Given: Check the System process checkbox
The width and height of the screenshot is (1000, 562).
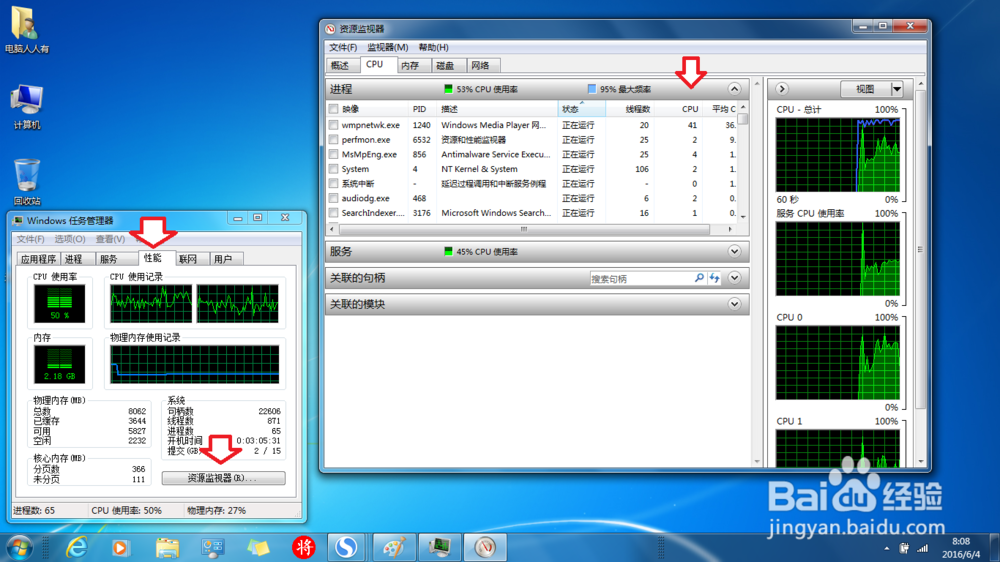Looking at the screenshot, I should pos(334,169).
